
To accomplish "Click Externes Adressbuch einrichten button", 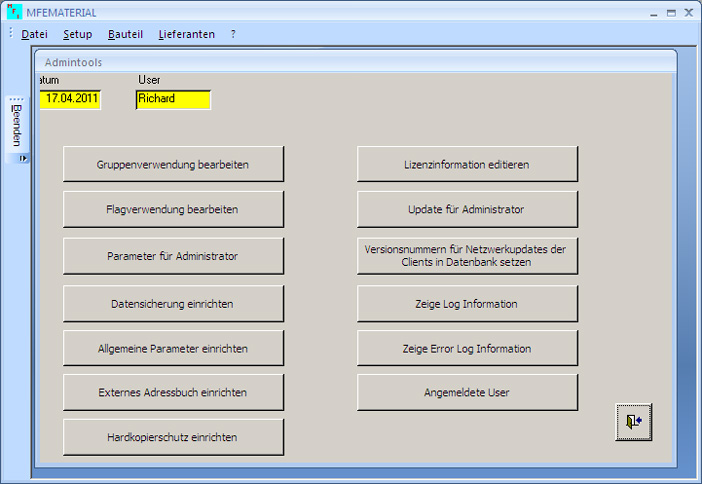I will (173, 392).
